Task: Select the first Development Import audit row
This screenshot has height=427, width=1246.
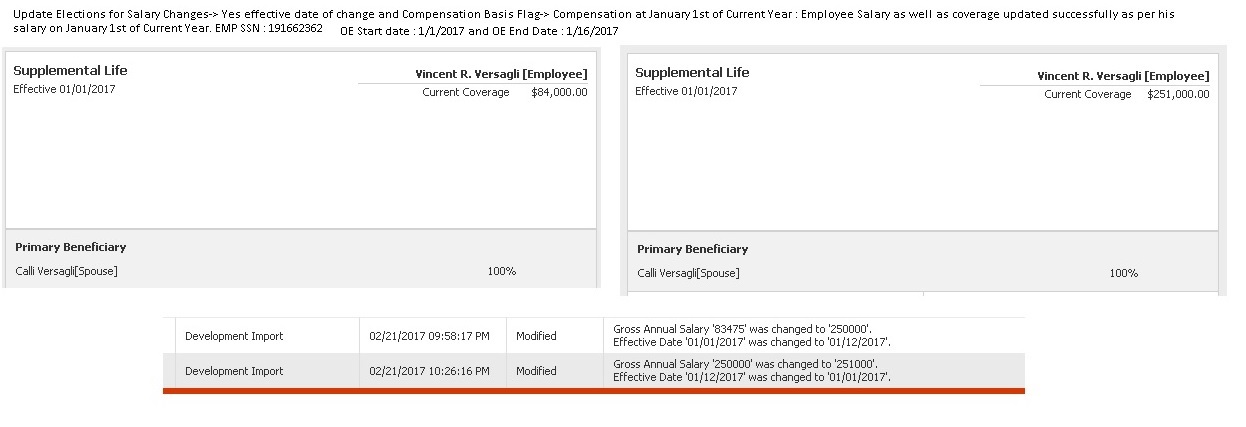Action: click(x=594, y=336)
